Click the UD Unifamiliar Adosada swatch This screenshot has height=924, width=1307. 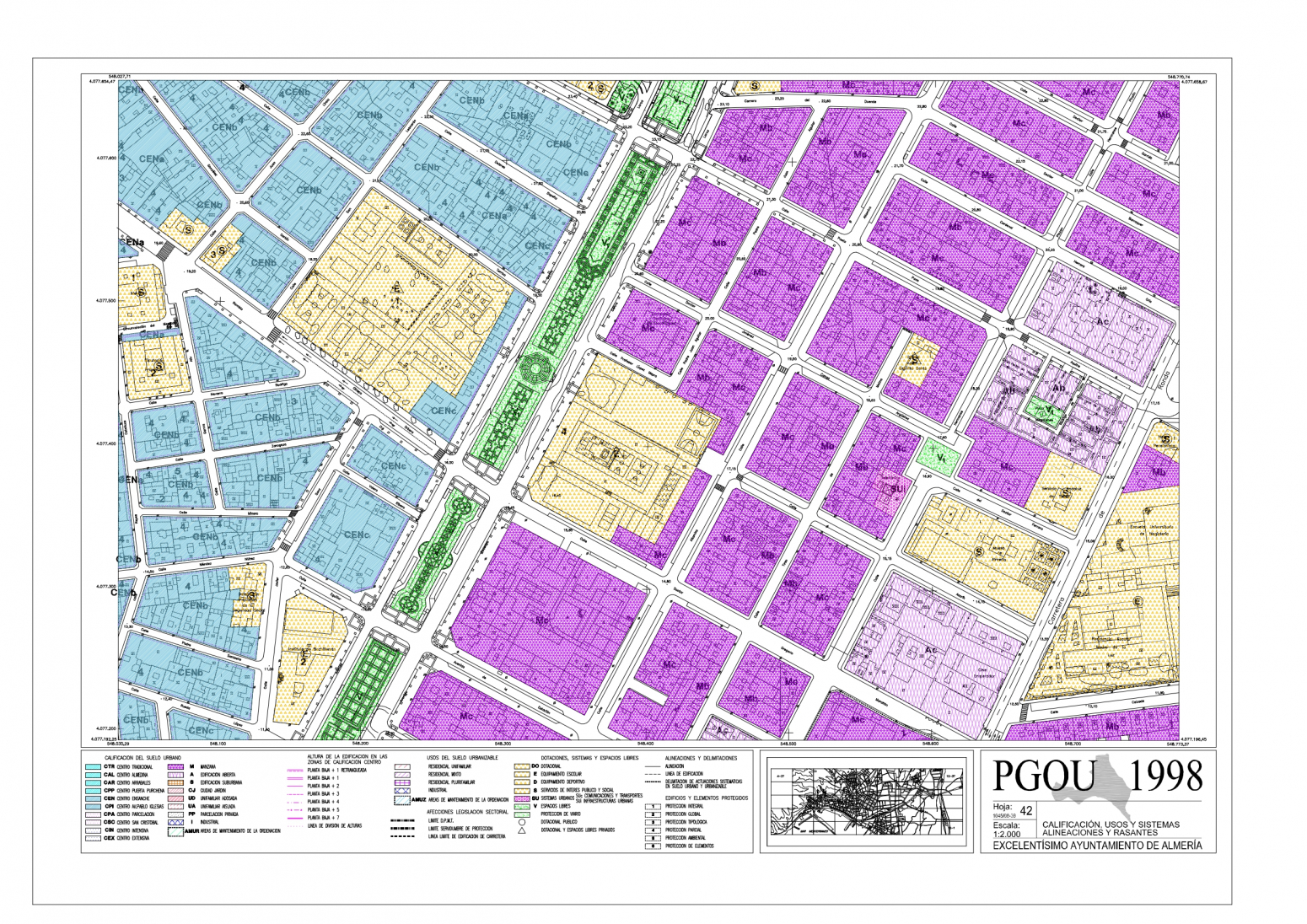pyautogui.click(x=175, y=798)
